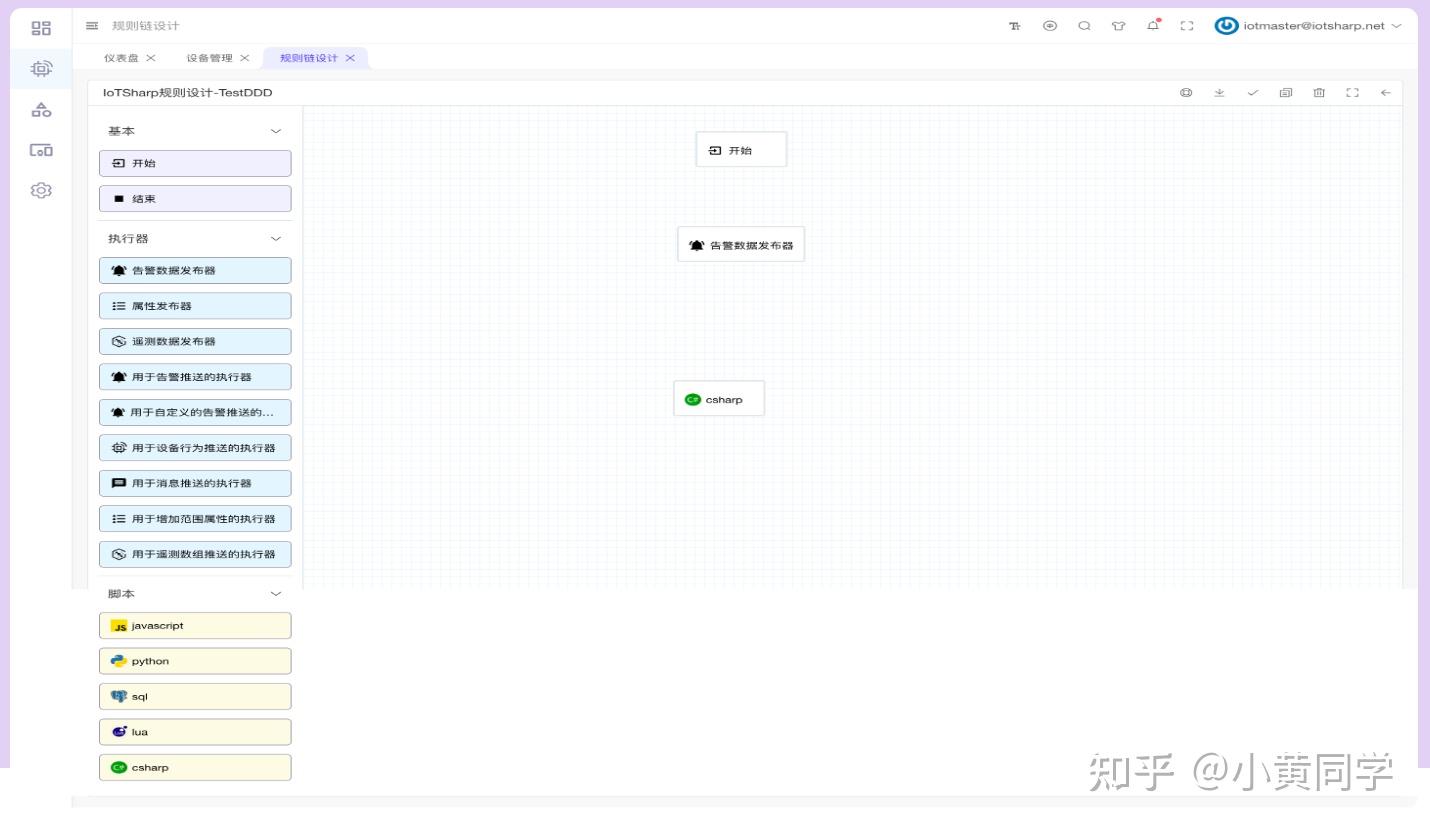This screenshot has height=831, width=1430.
Task: Open notifications bell in header
Action: point(1153,25)
